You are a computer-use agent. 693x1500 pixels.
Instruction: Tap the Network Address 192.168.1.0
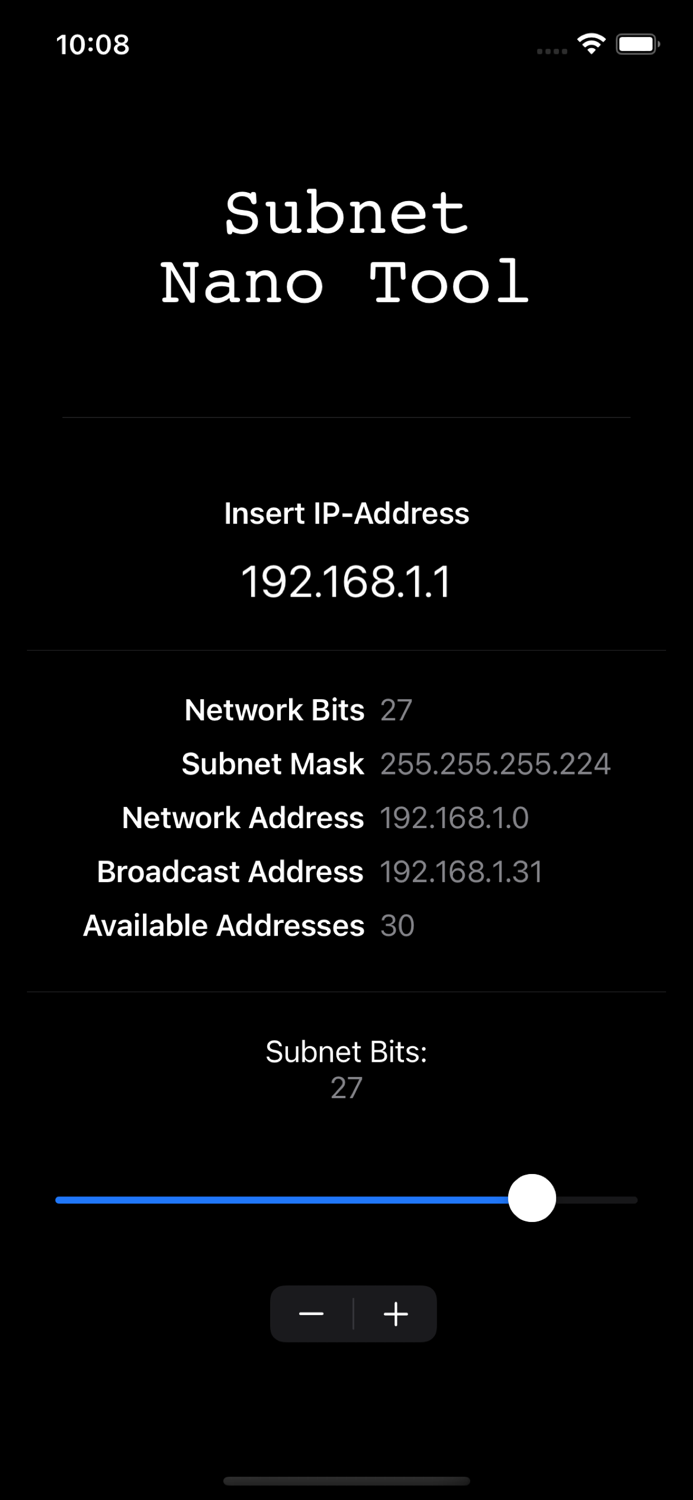pos(454,818)
